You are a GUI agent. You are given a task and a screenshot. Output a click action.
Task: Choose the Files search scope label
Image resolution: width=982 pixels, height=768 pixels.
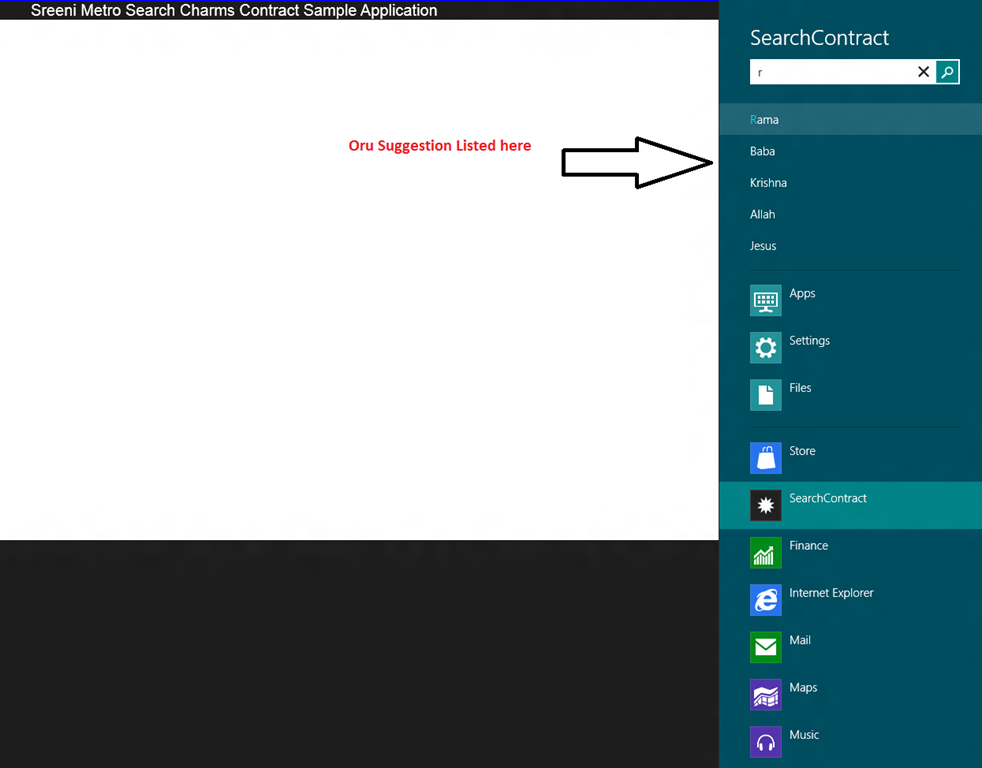tap(800, 388)
